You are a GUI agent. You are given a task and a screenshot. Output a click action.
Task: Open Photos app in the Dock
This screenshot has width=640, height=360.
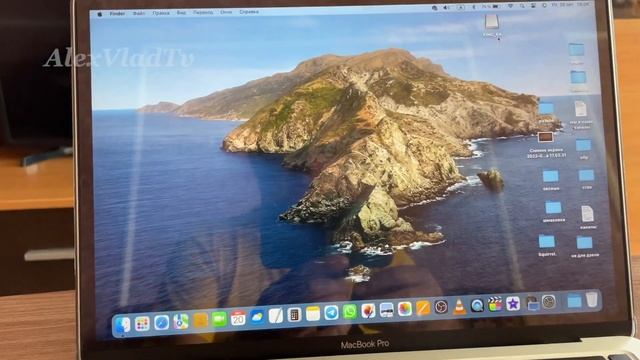click(x=405, y=309)
